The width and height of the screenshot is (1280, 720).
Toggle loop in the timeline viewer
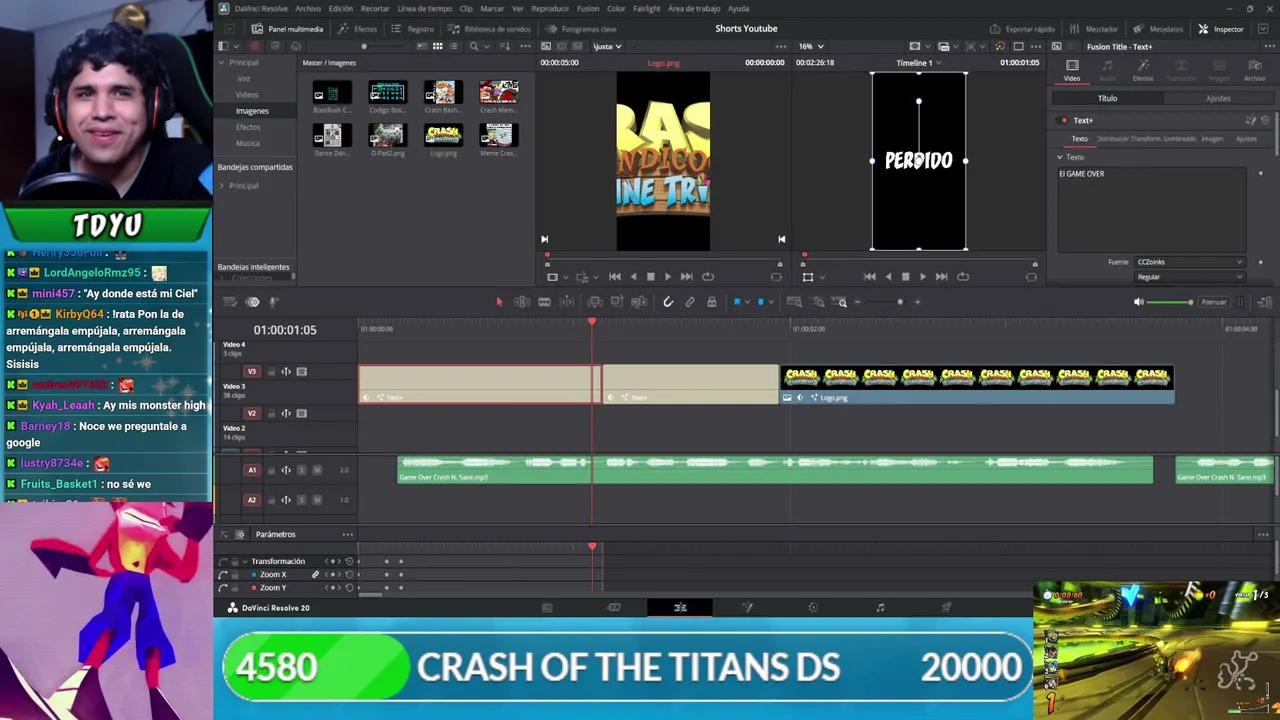(962, 277)
